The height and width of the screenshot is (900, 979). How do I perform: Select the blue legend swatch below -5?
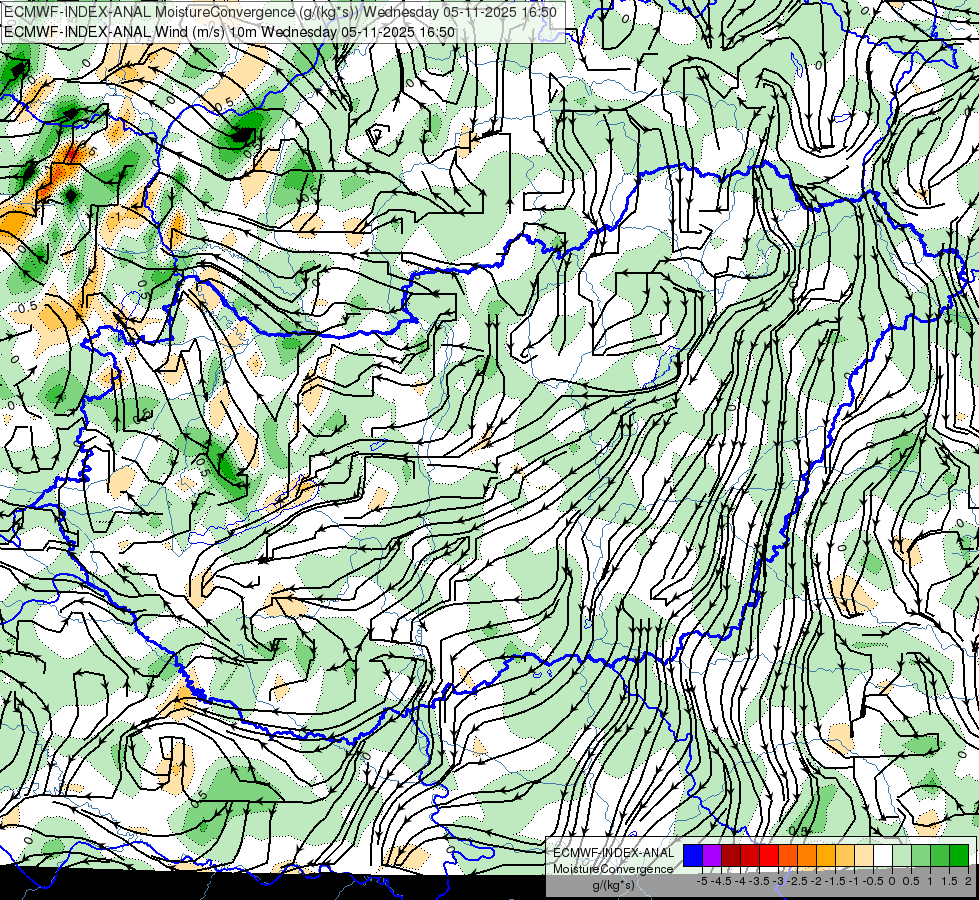pos(693,856)
